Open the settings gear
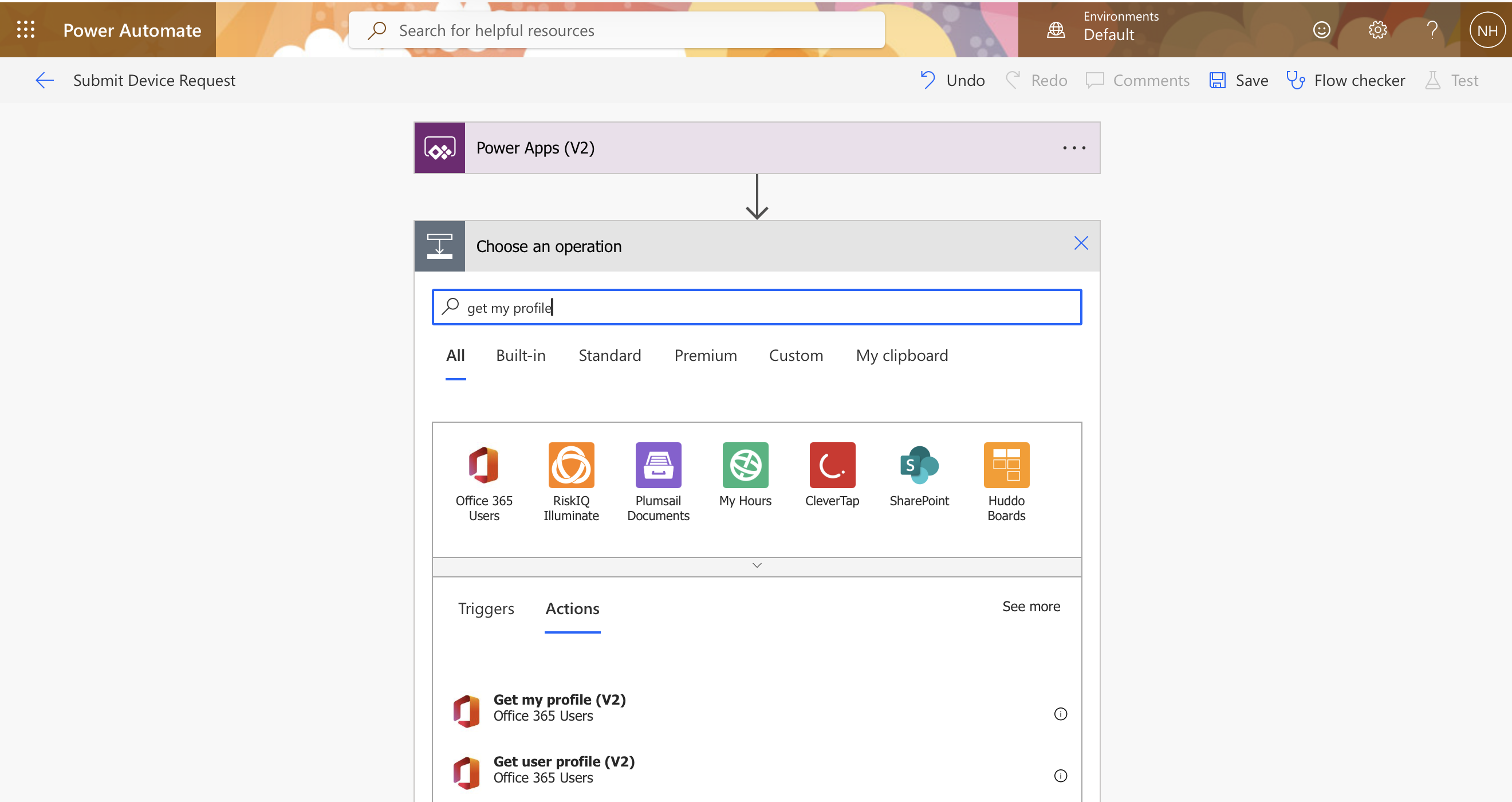Viewport: 1512px width, 802px height. [1377, 29]
